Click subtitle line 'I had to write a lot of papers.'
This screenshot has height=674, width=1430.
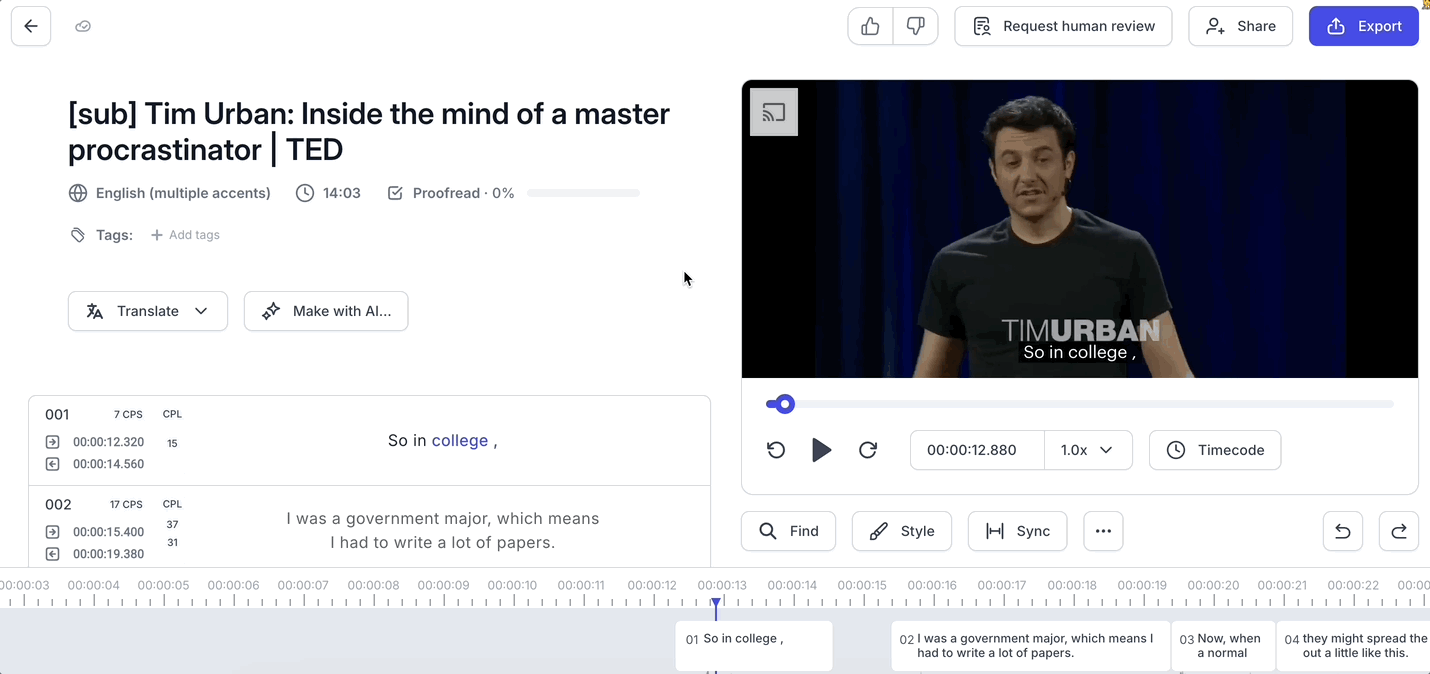(x=443, y=543)
